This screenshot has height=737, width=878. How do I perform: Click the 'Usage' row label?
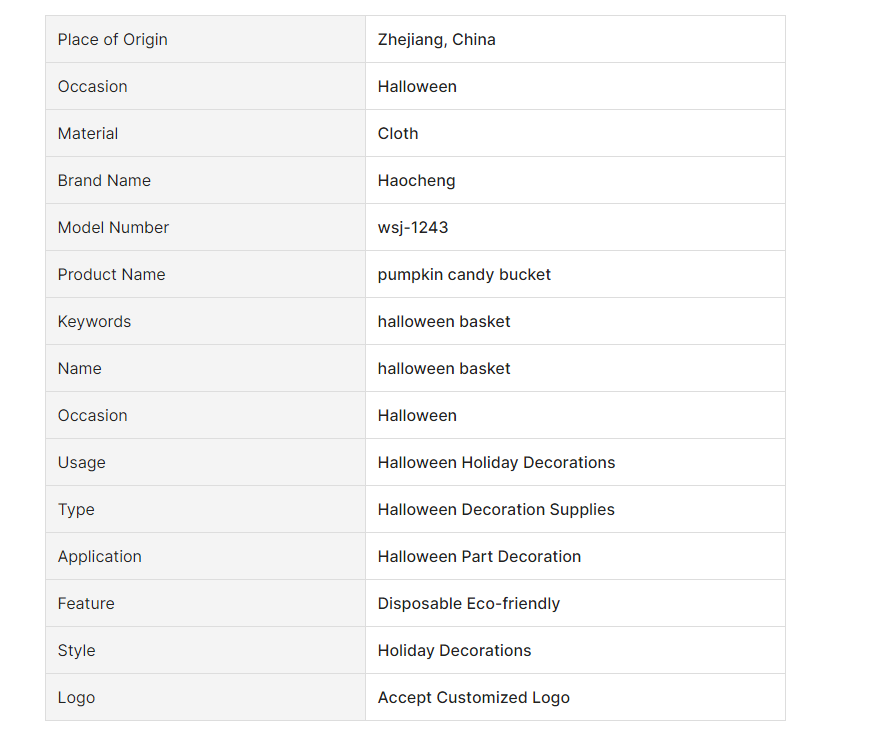[x=81, y=463]
